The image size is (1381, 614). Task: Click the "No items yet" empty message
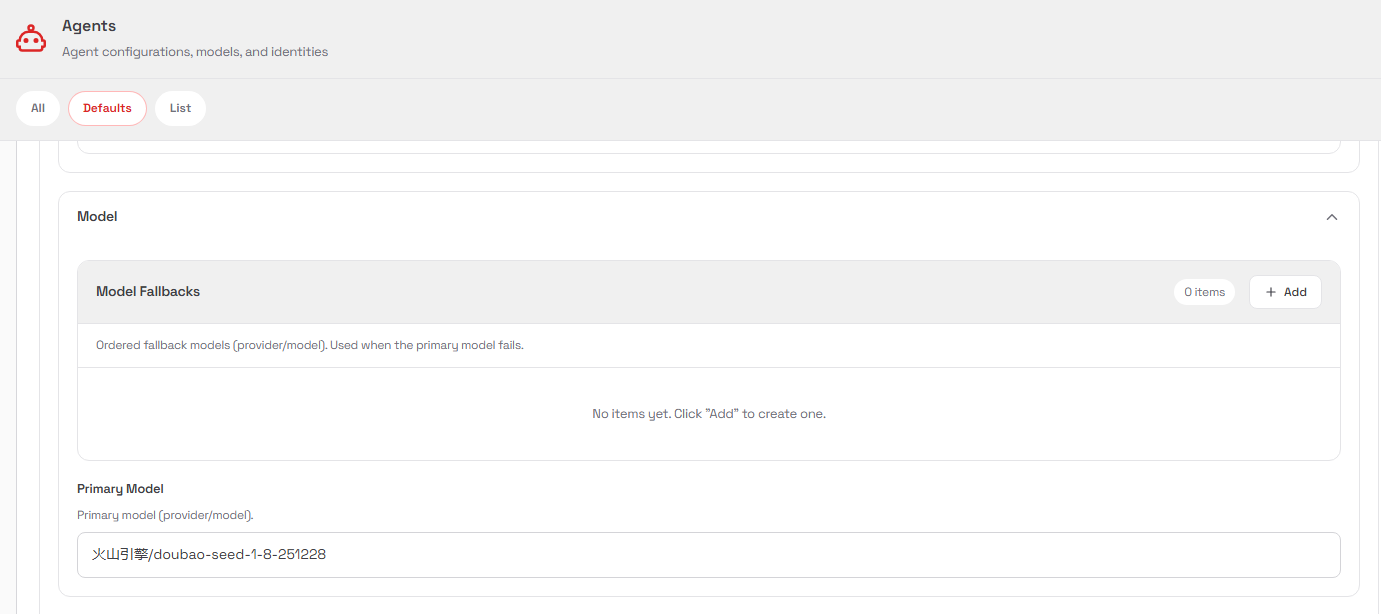pos(708,414)
